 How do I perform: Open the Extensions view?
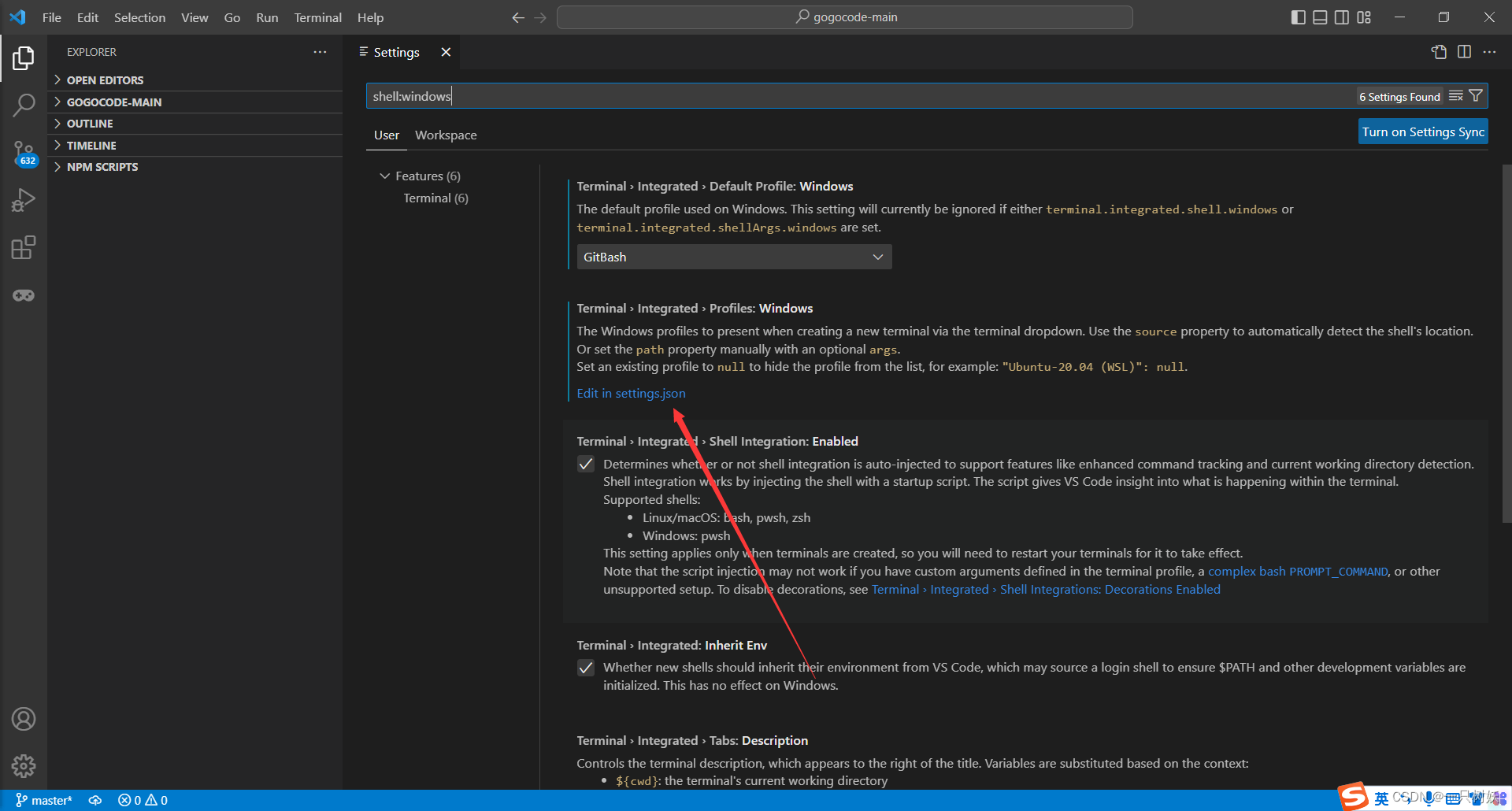[x=23, y=247]
